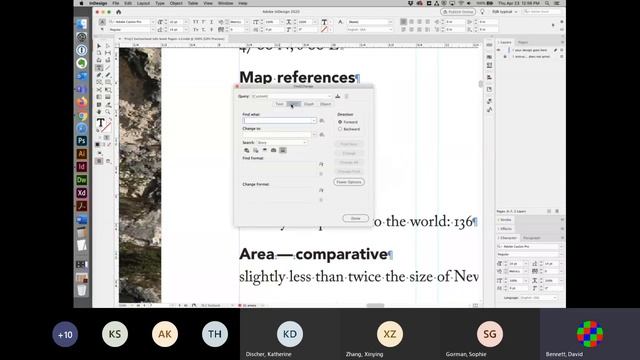The height and width of the screenshot is (360, 640).
Task: Click the large T formatting-affects-text icon
Action: (x=100, y=122)
